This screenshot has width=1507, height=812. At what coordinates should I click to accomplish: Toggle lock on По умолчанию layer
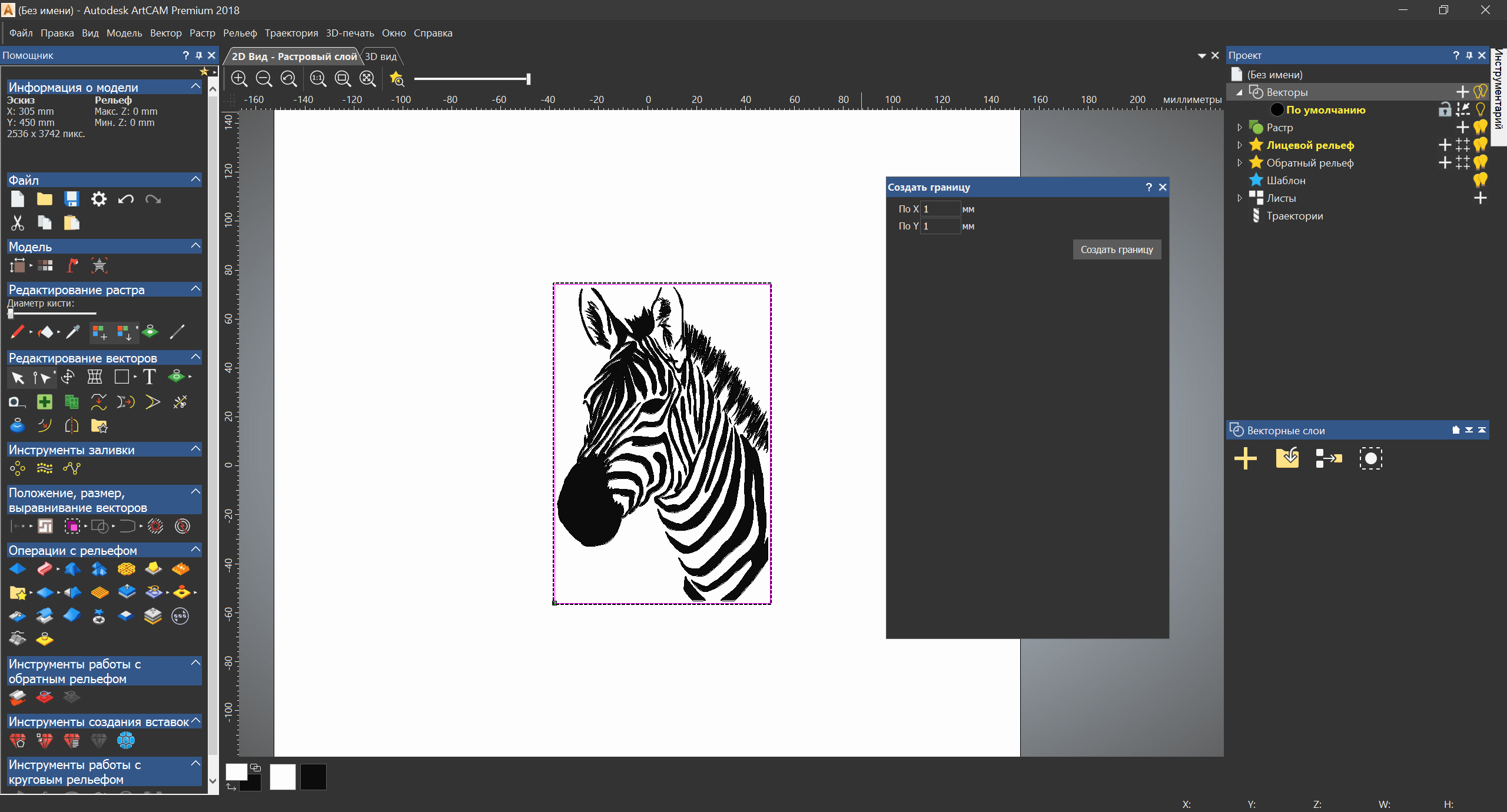coord(1445,110)
